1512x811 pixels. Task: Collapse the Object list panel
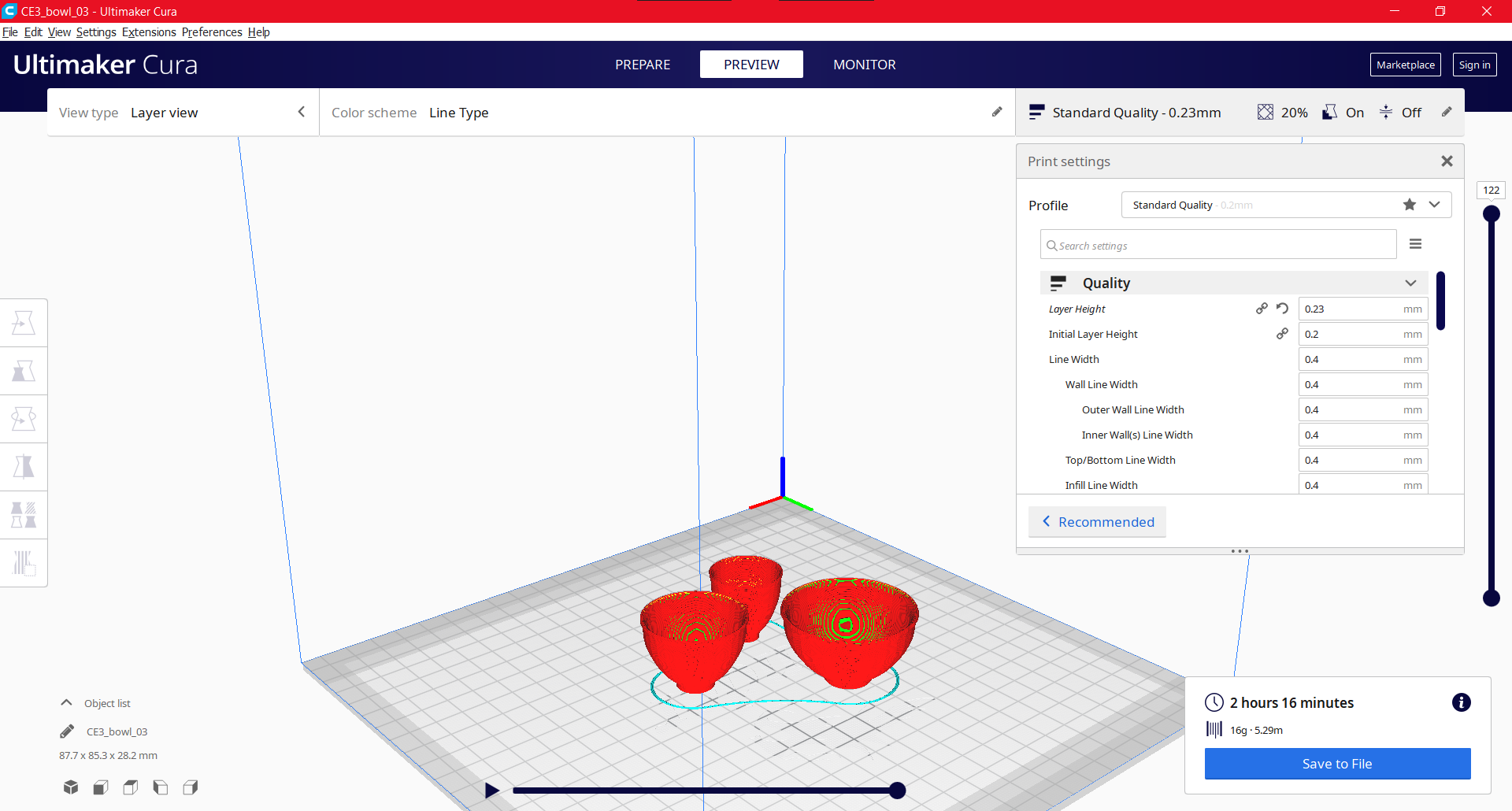(65, 702)
